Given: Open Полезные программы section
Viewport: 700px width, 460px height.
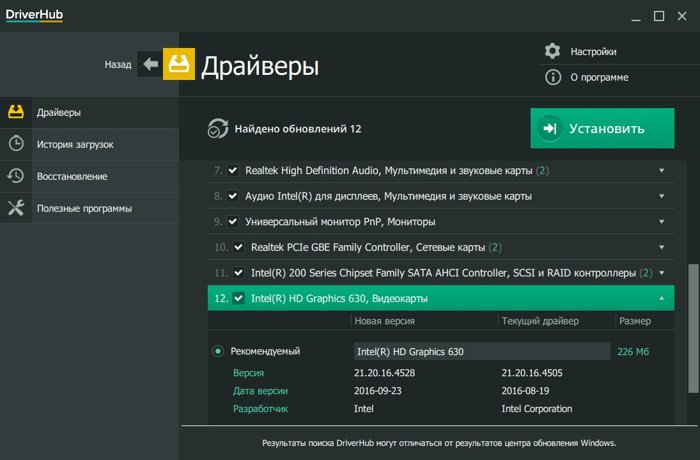Looking at the screenshot, I should tap(89, 208).
